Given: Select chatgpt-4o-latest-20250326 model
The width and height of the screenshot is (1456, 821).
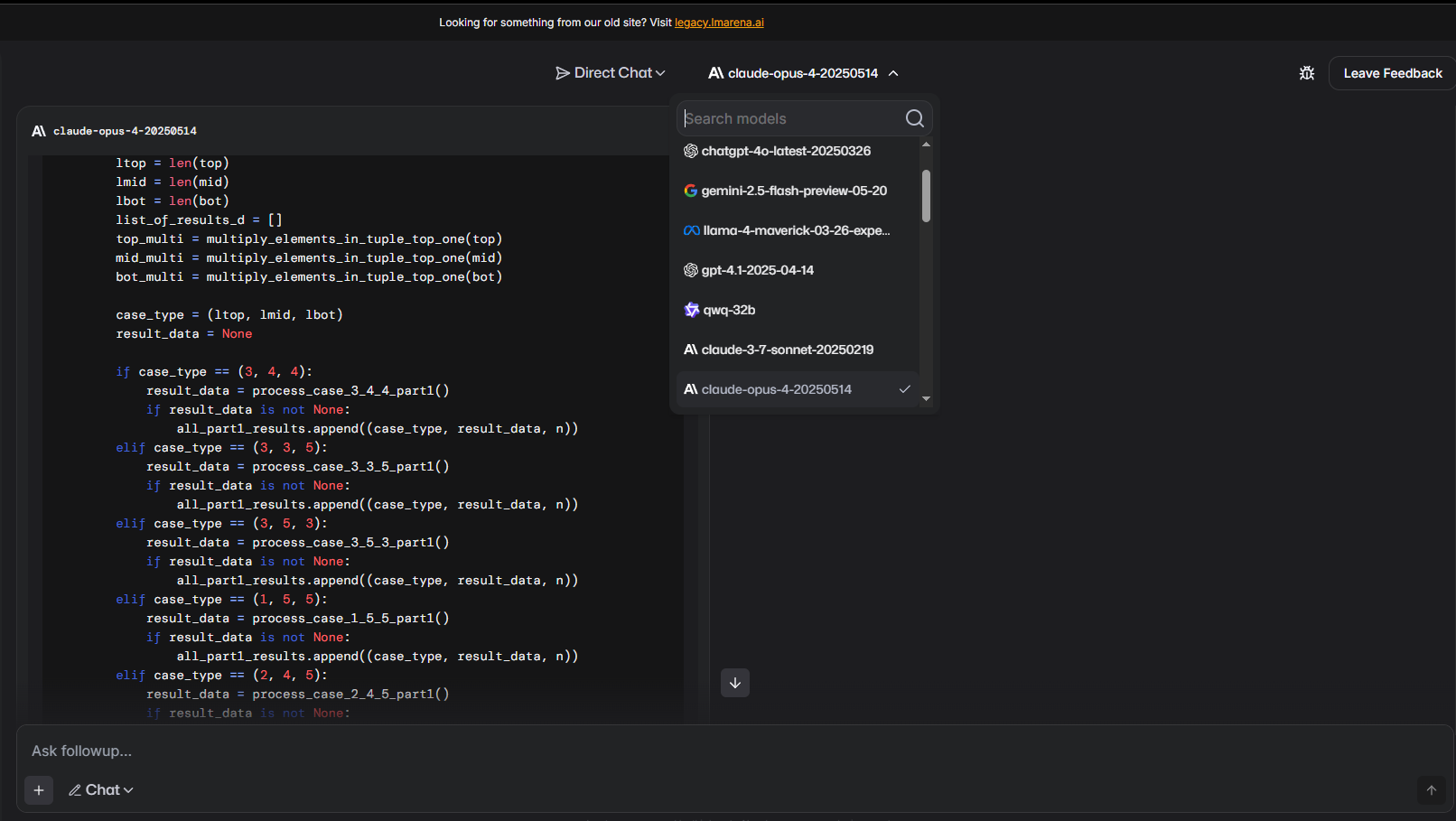Looking at the screenshot, I should pyautogui.click(x=798, y=151).
